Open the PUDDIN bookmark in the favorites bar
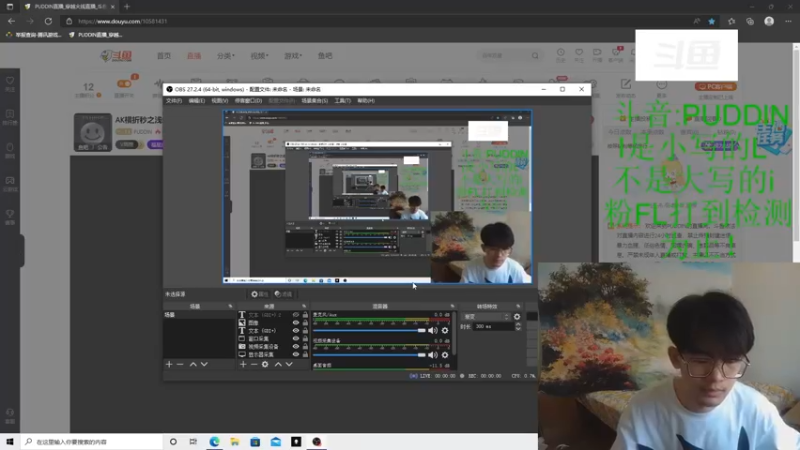This screenshot has height=450, width=800. pyautogui.click(x=95, y=35)
